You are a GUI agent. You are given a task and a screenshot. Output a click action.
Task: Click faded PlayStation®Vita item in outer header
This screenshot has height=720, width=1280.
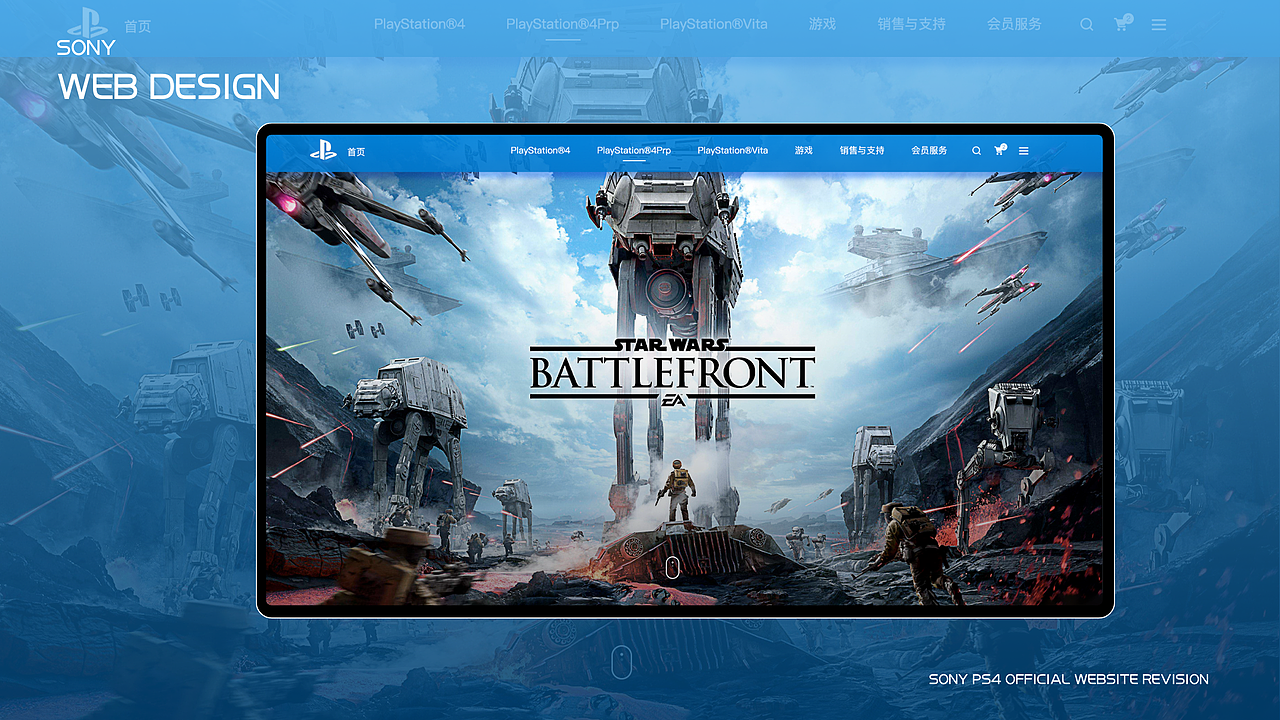tap(714, 23)
